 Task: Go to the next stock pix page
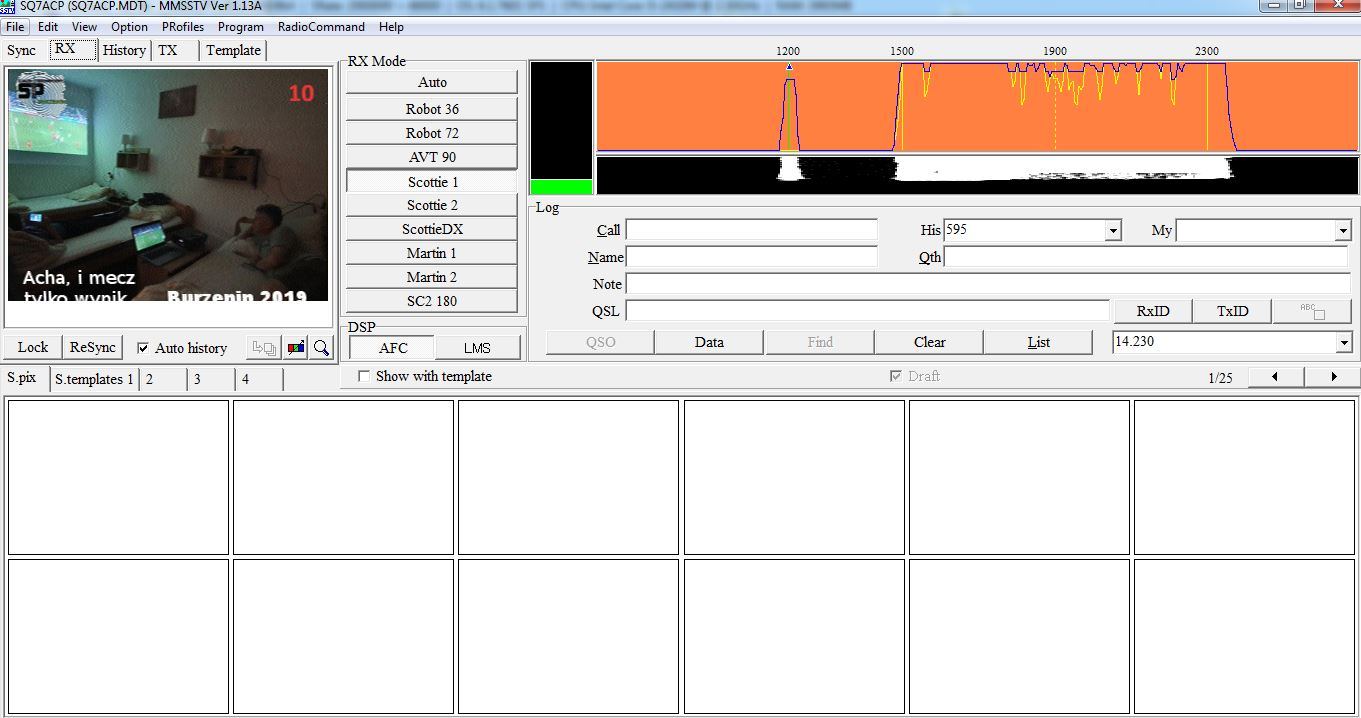[1333, 377]
